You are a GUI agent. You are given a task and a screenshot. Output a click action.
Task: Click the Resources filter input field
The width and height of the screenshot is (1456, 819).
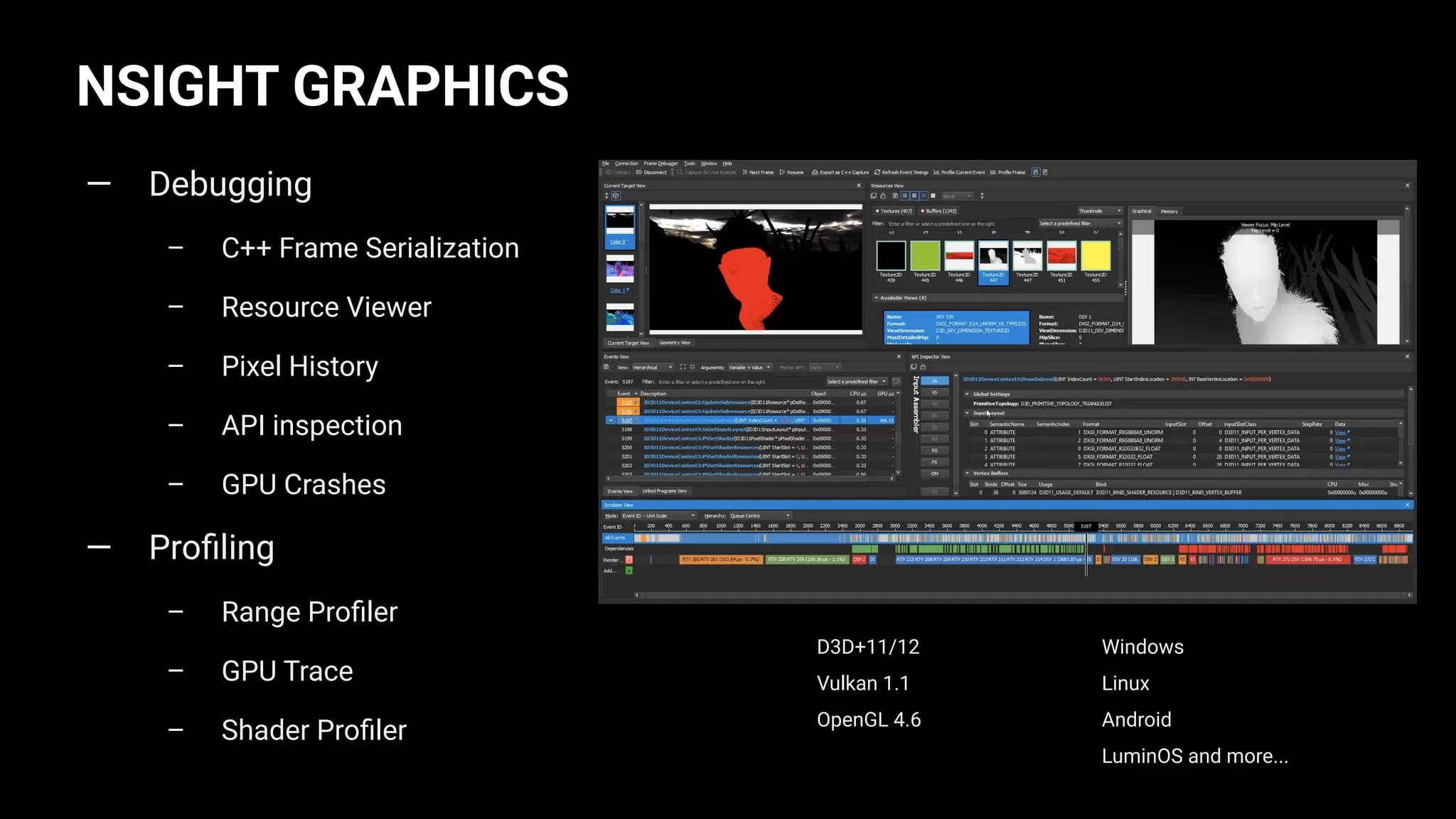961,223
